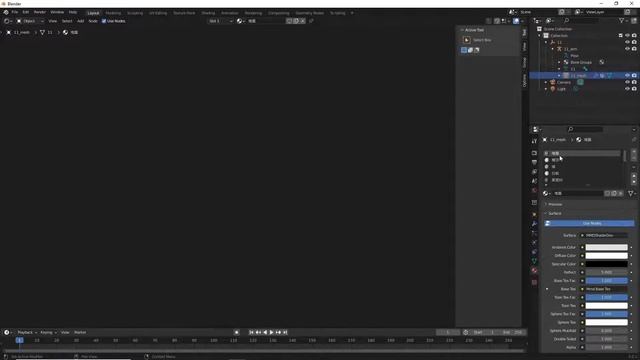Hide the Collection in viewport via eye icon

[x=627, y=36]
